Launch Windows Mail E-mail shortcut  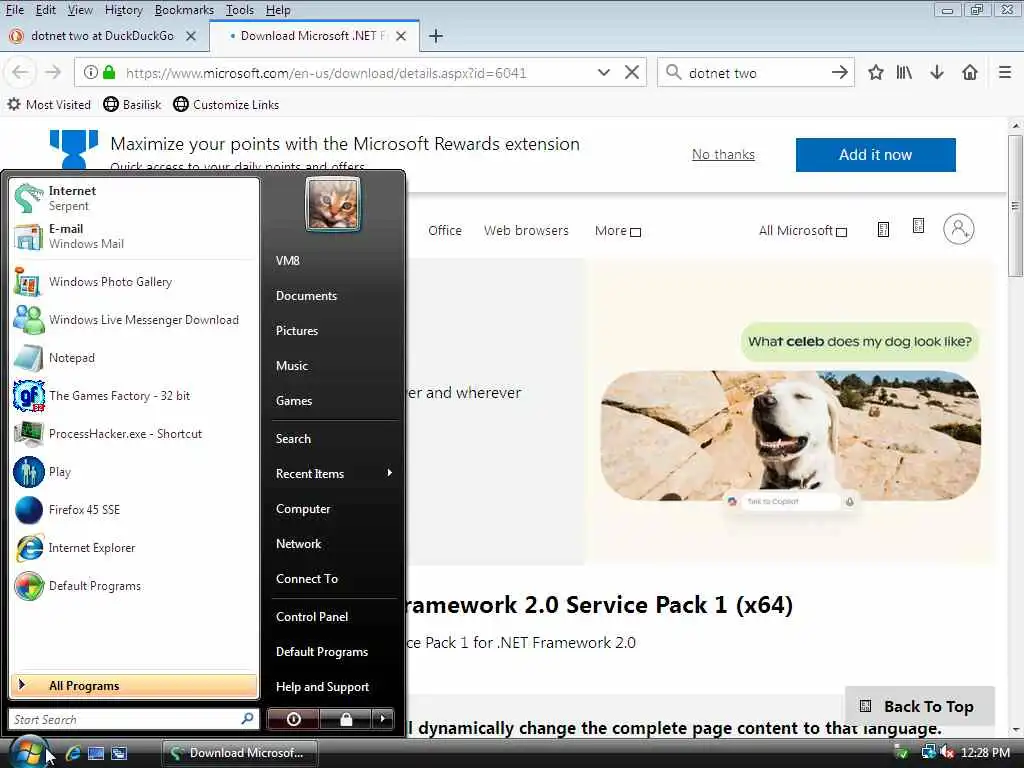pyautogui.click(x=134, y=236)
